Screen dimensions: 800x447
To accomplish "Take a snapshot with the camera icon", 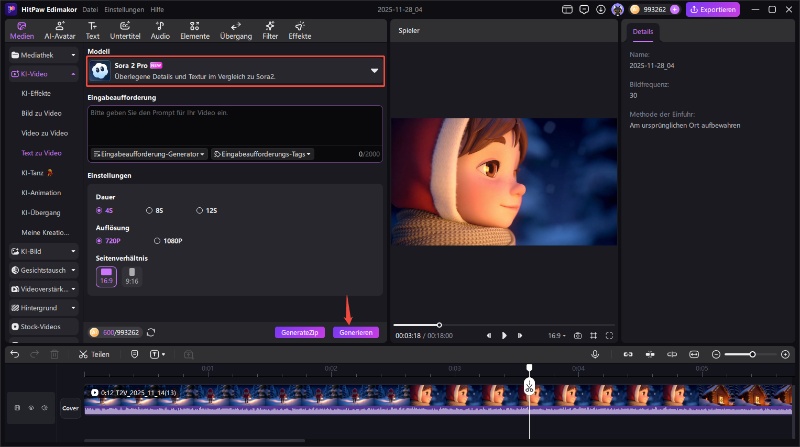I will click(x=577, y=335).
